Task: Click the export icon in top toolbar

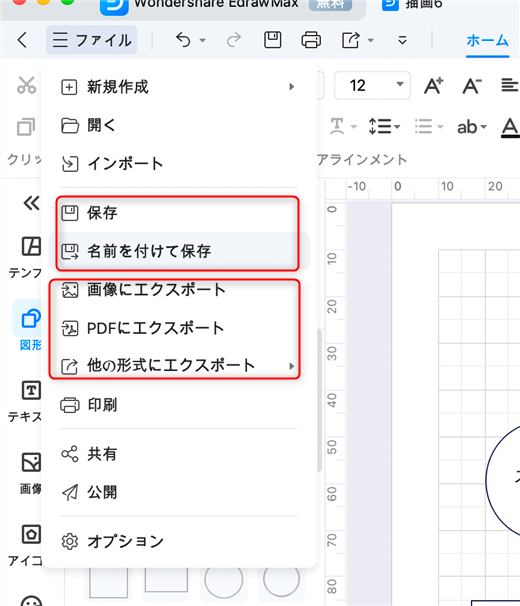Action: pyautogui.click(x=351, y=40)
